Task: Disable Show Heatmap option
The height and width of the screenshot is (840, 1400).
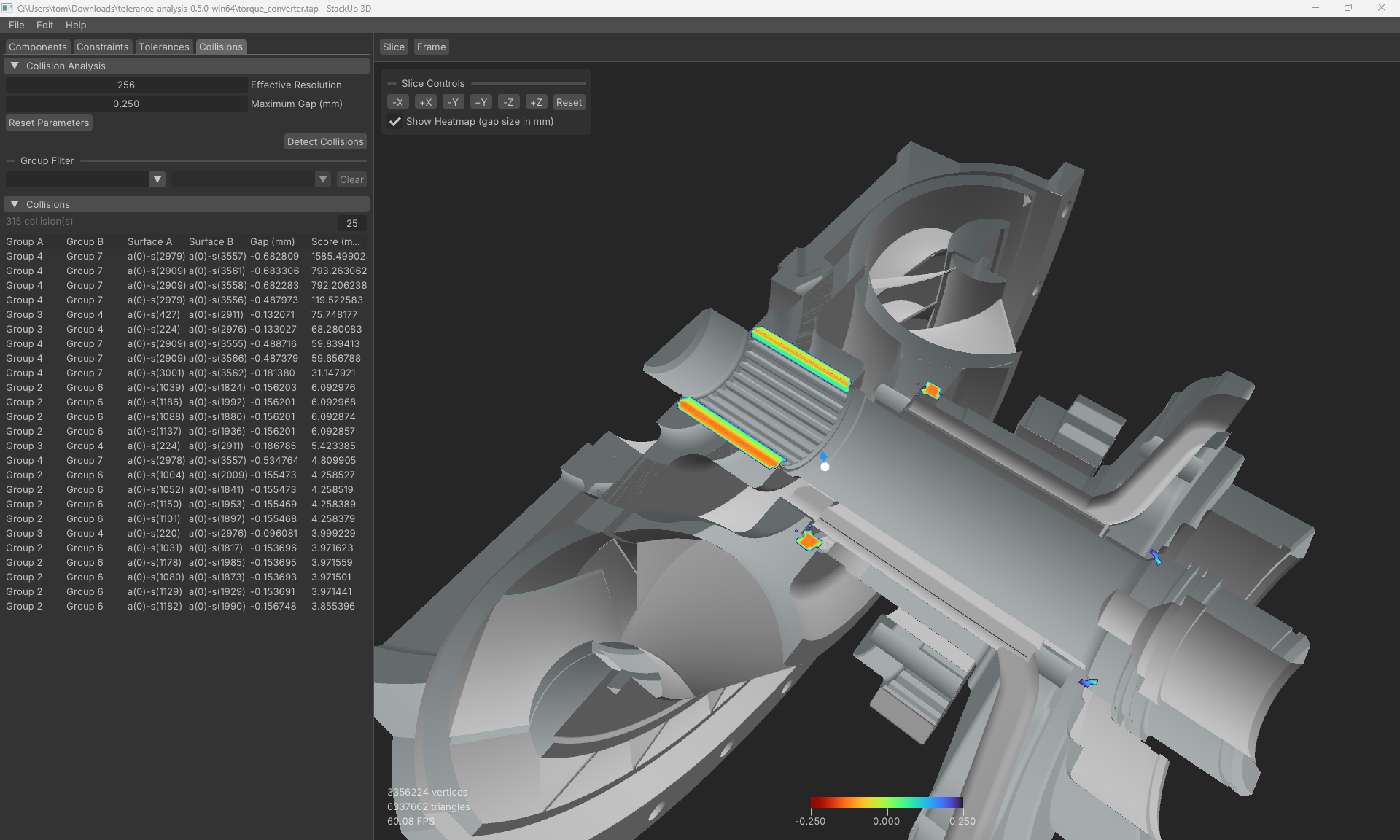Action: click(396, 121)
